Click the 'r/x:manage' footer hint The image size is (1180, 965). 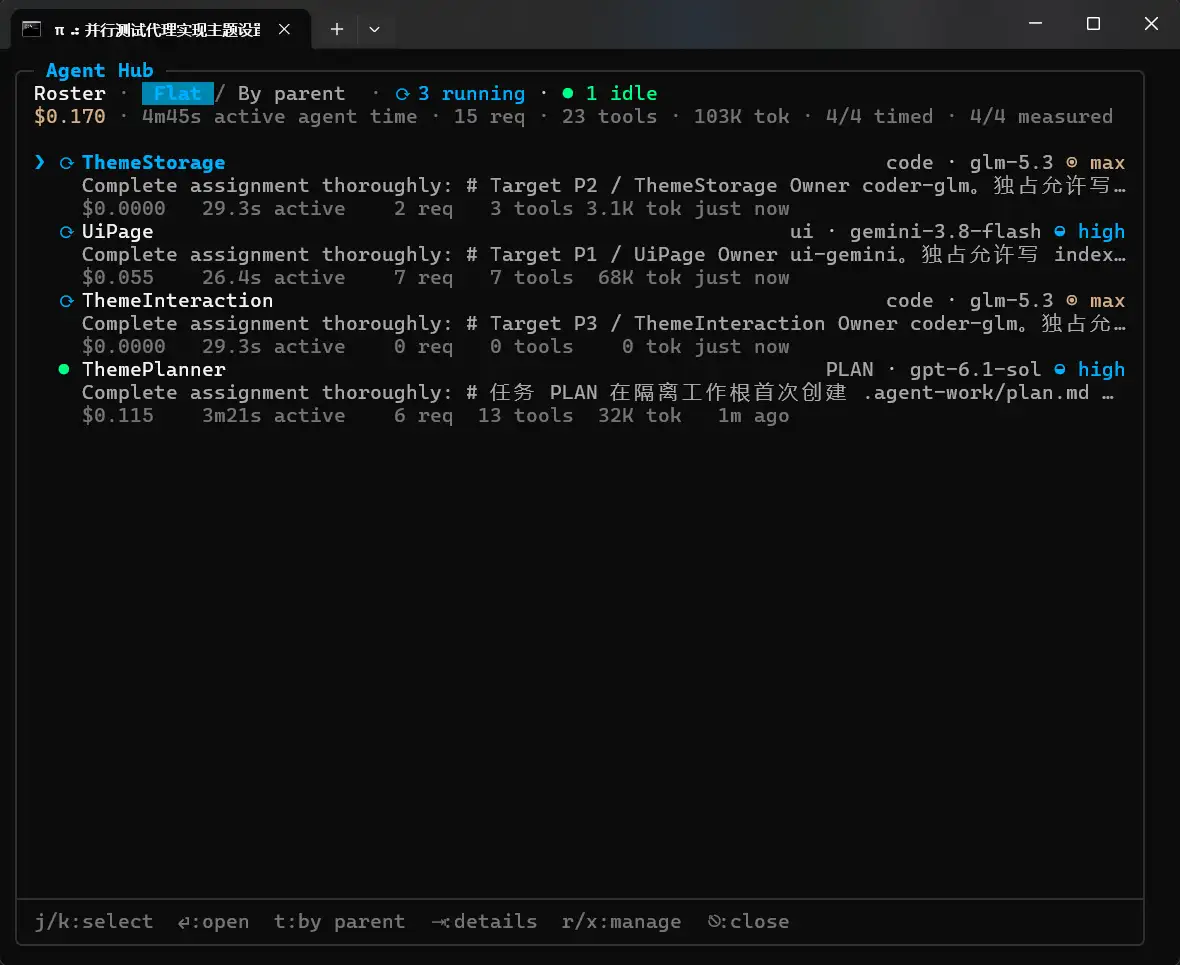click(x=622, y=921)
